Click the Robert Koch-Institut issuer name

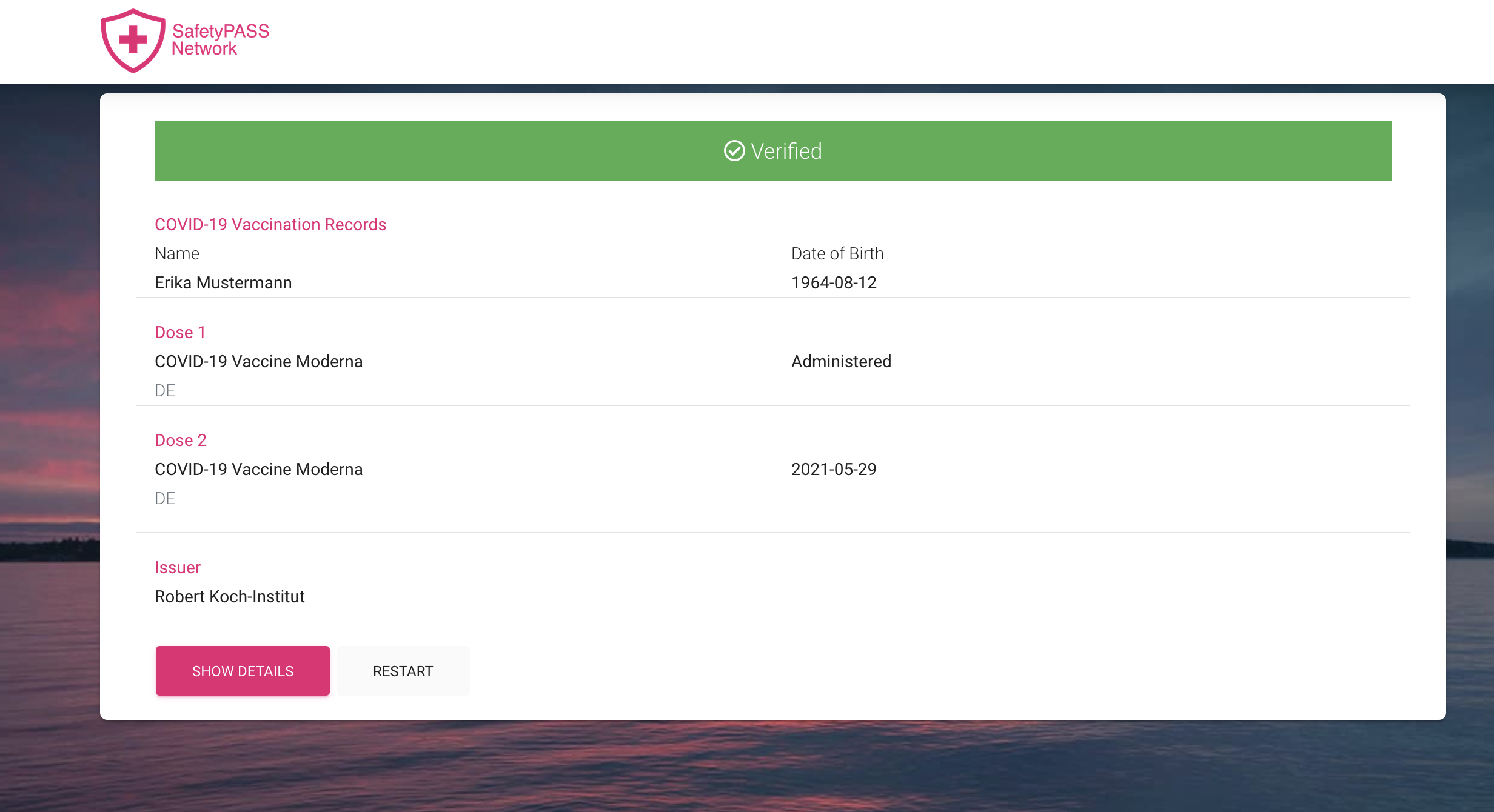229,596
